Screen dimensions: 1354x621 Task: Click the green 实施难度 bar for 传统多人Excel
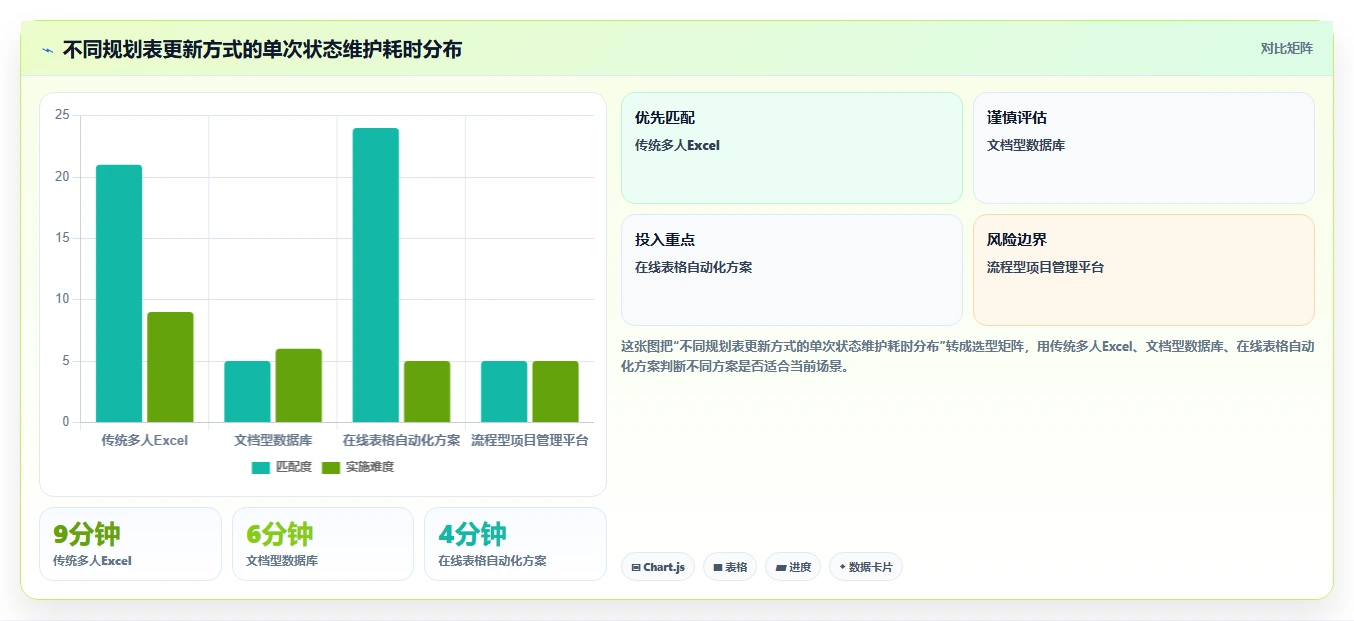(x=170, y=367)
